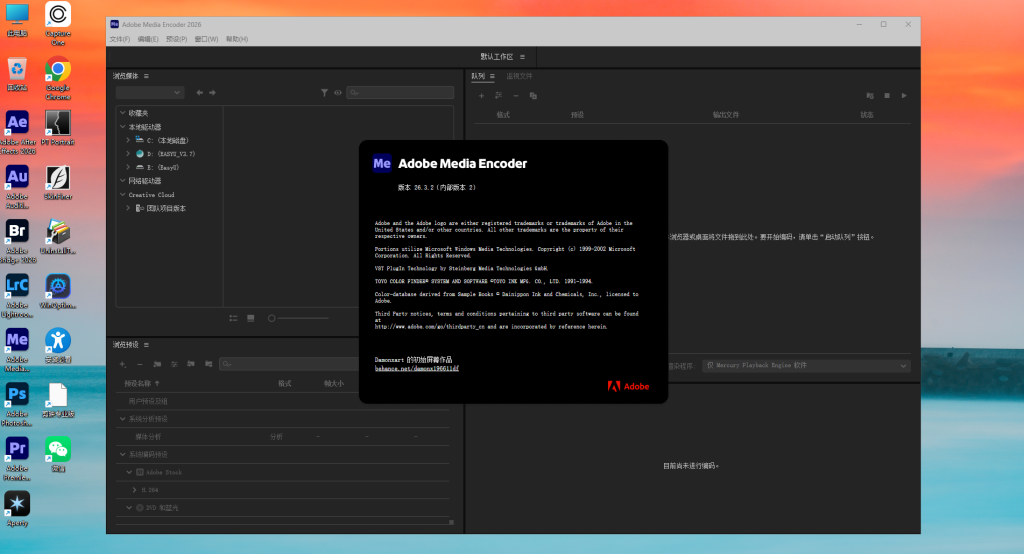Open preset settings icon in Preset Browser
This screenshot has height=554, width=1024.
pyautogui.click(x=174, y=364)
